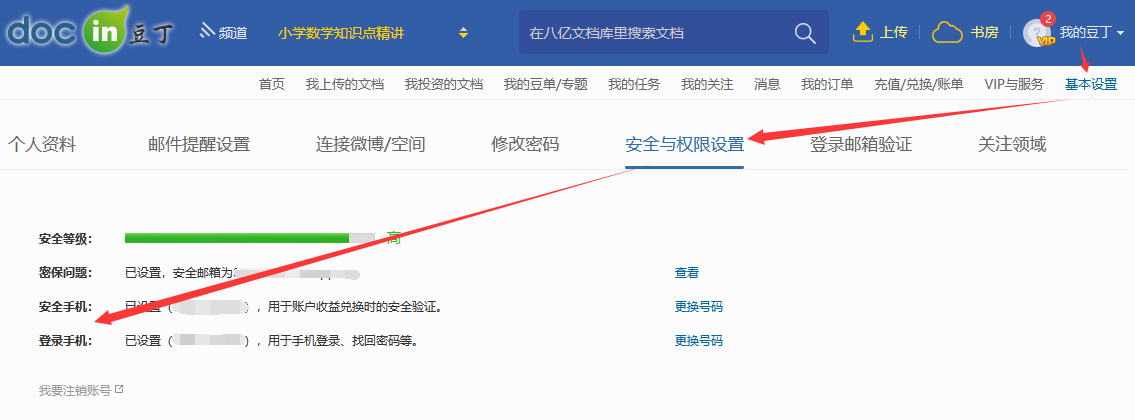This screenshot has width=1135, height=420.
Task: Expand the 小学数学知识点精讲 selector arrows
Action: [464, 33]
